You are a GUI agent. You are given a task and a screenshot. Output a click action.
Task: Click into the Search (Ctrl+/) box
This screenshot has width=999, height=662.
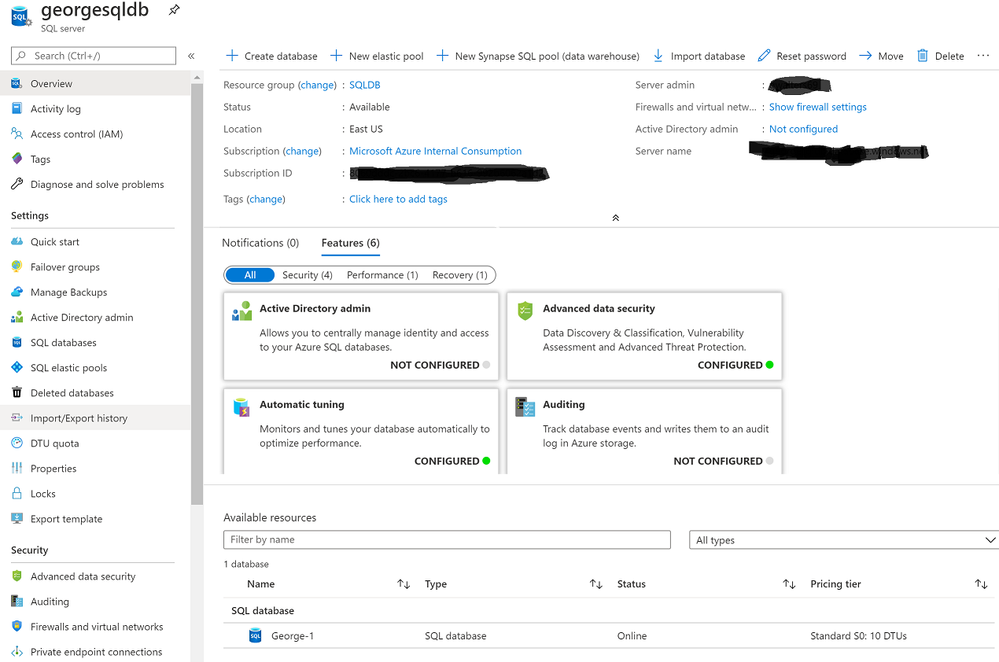[94, 55]
